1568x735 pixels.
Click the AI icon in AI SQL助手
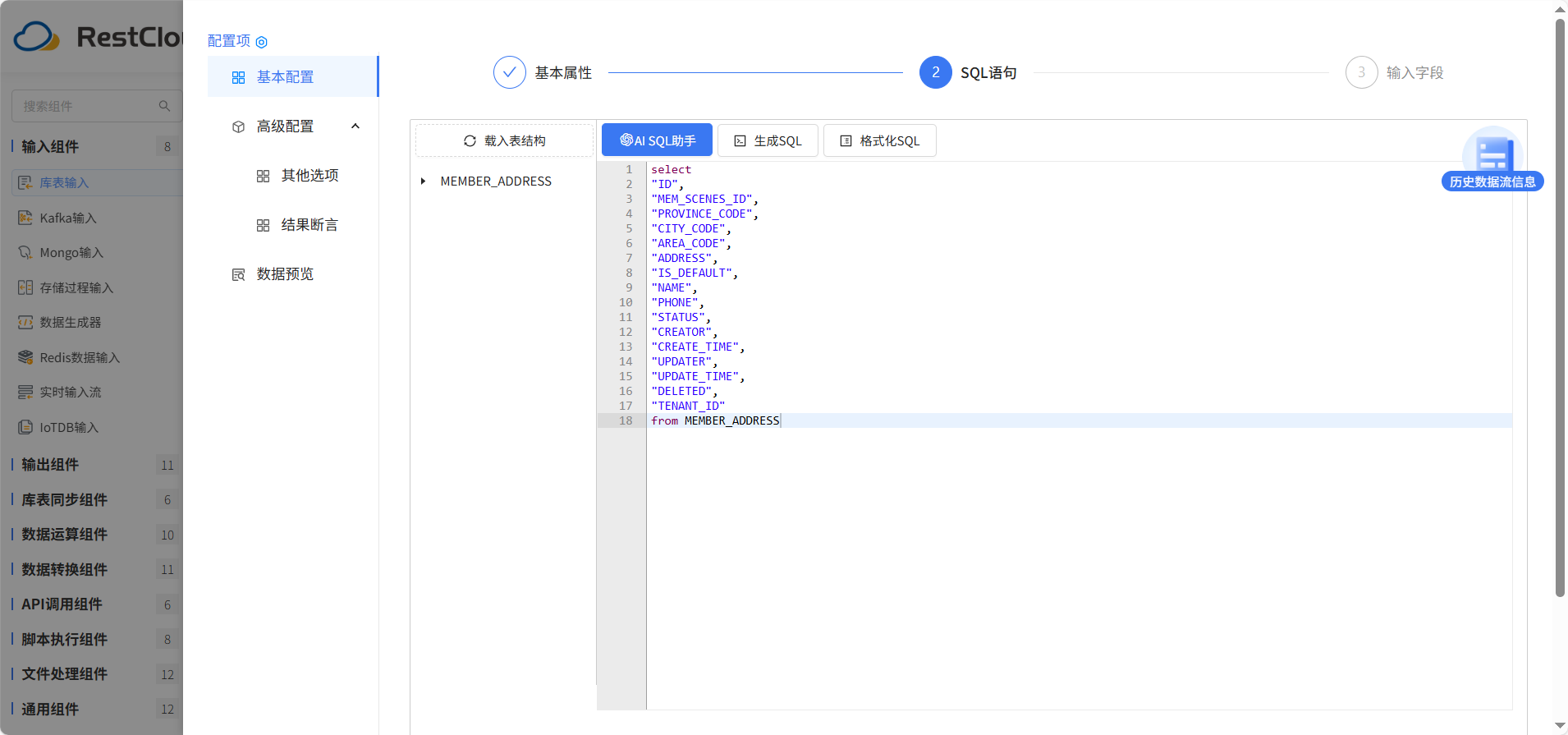tap(626, 140)
